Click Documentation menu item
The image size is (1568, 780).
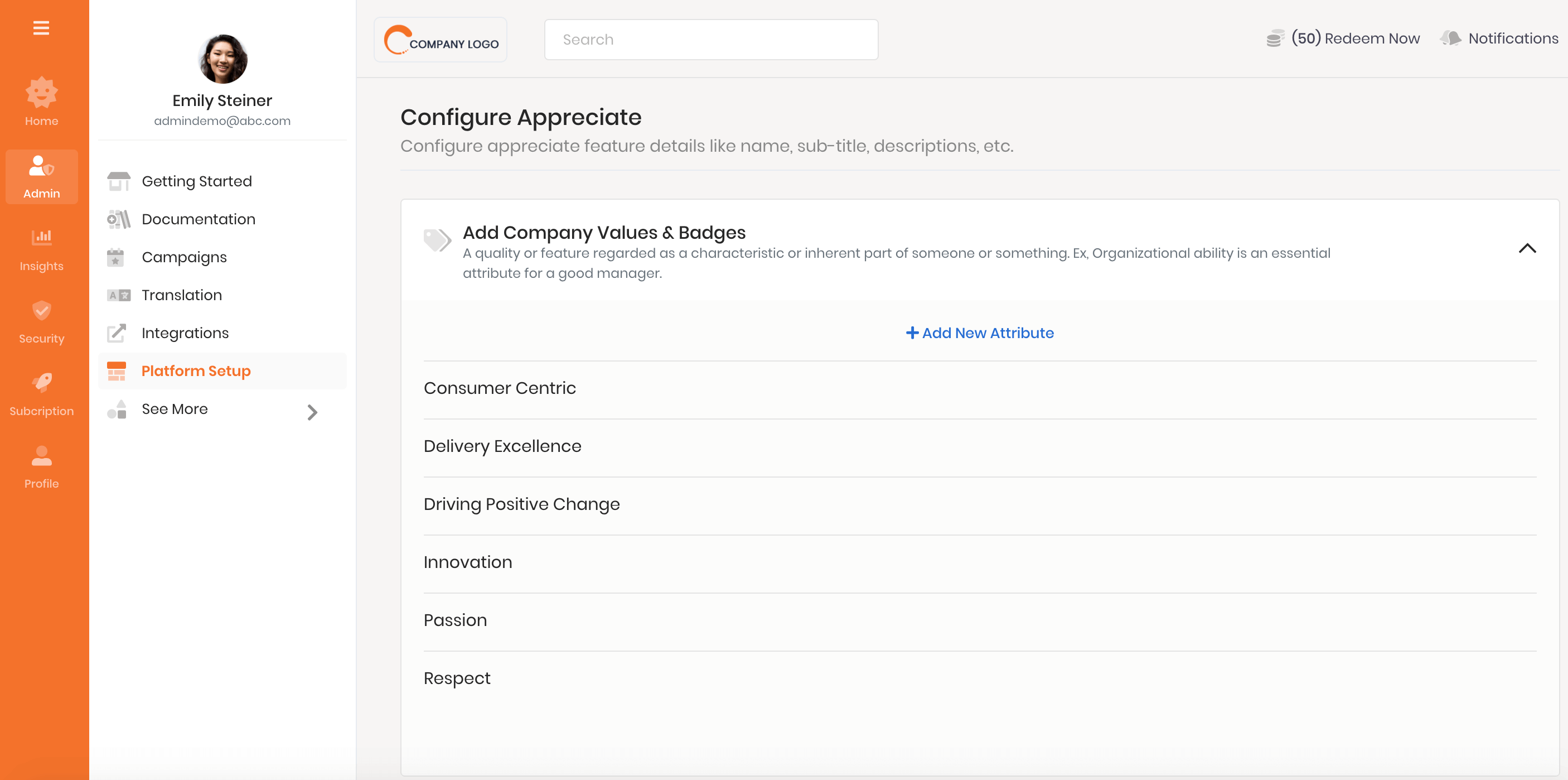[x=199, y=219]
